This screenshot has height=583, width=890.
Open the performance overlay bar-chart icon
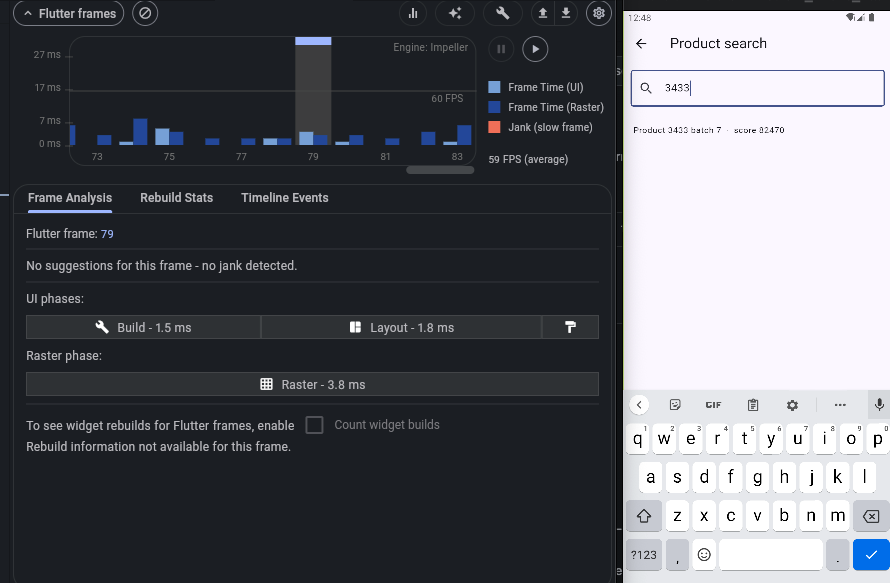pos(413,13)
